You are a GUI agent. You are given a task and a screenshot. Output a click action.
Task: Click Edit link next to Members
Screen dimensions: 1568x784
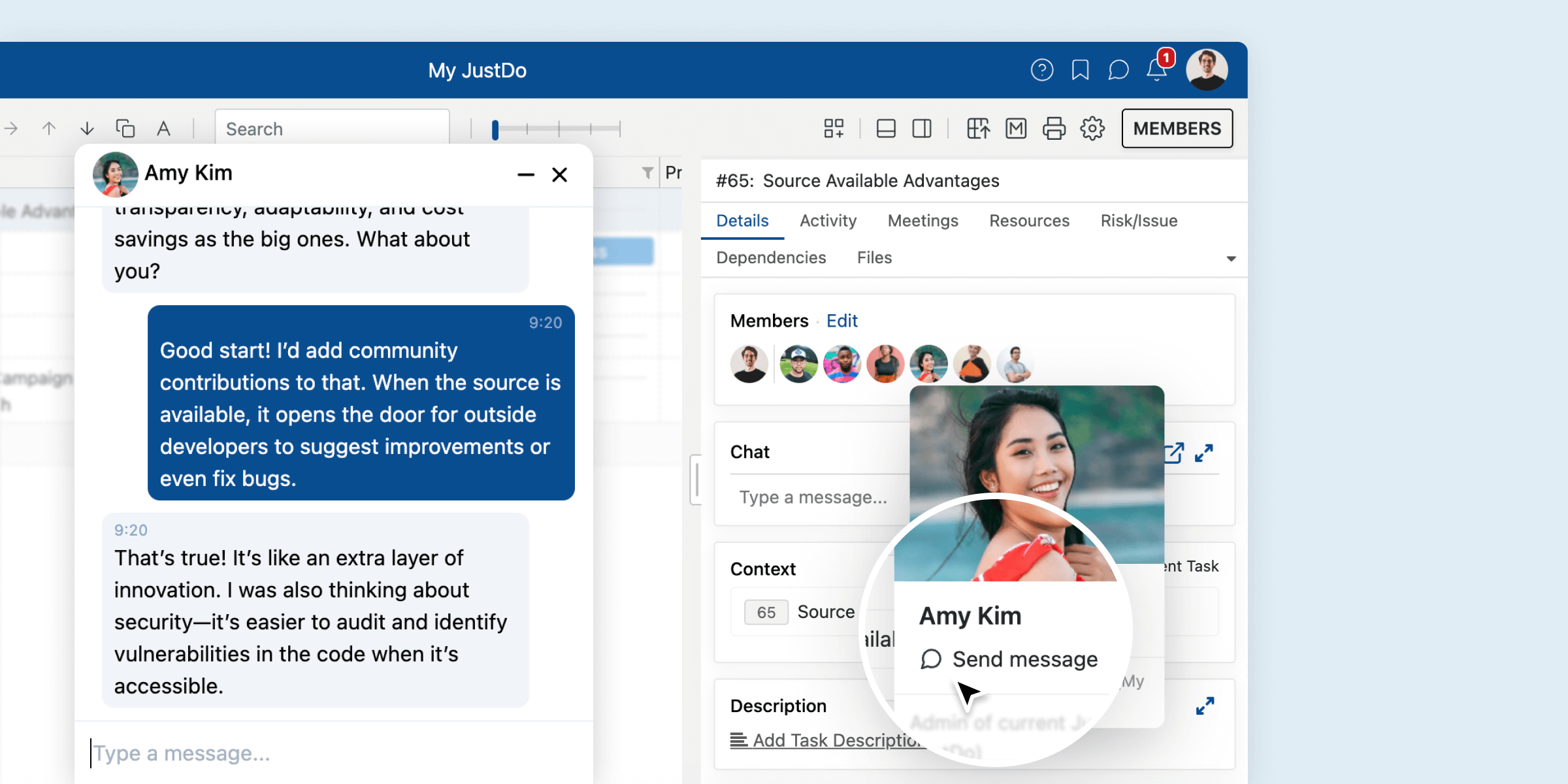click(x=841, y=321)
